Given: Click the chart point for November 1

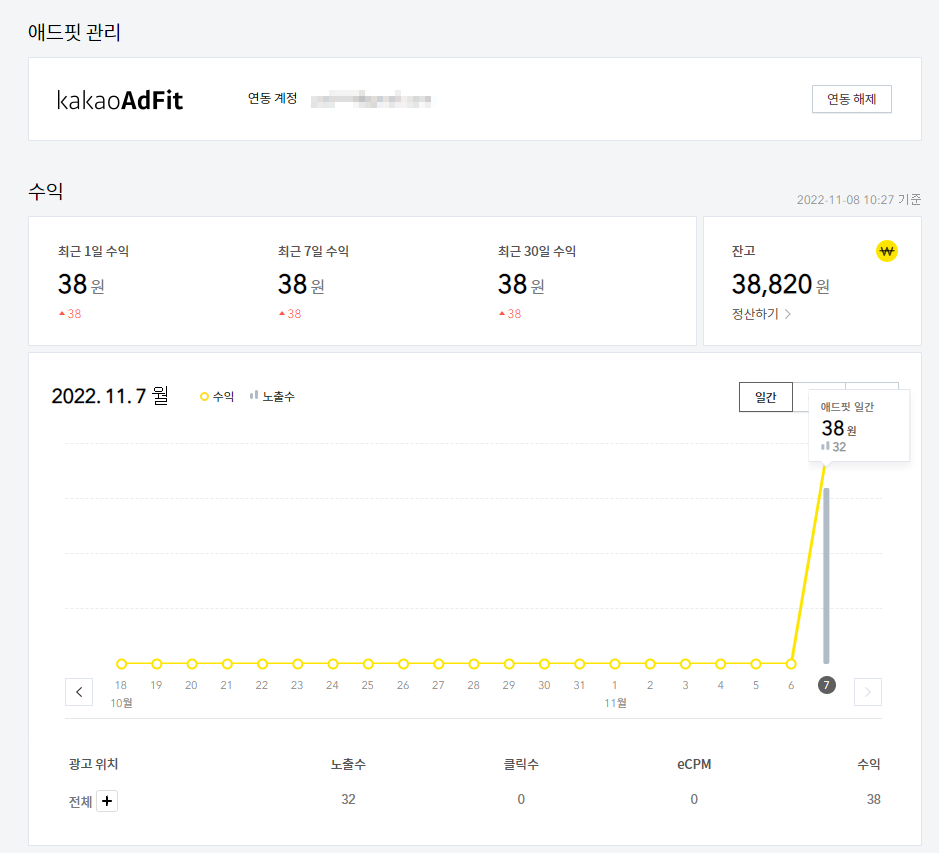Looking at the screenshot, I should (x=615, y=664).
